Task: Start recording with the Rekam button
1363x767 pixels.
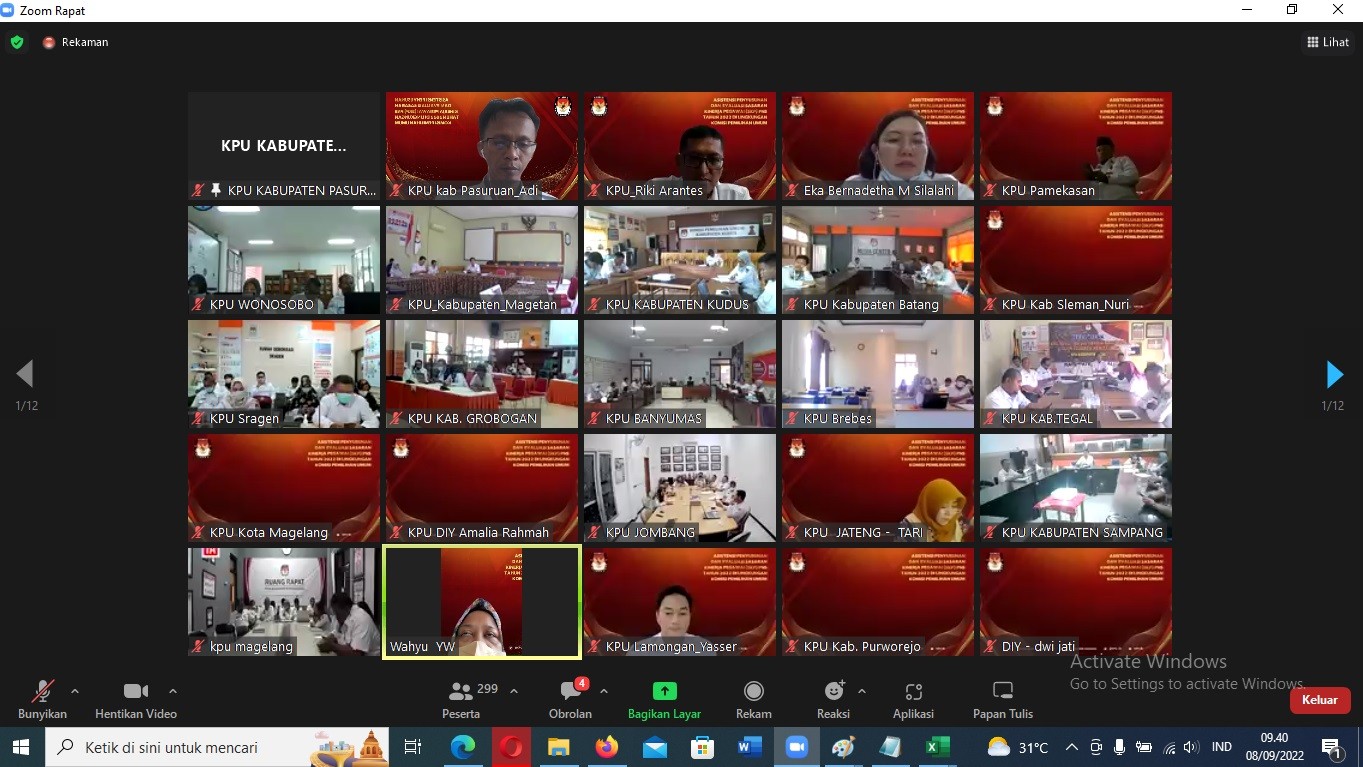Action: coord(753,699)
